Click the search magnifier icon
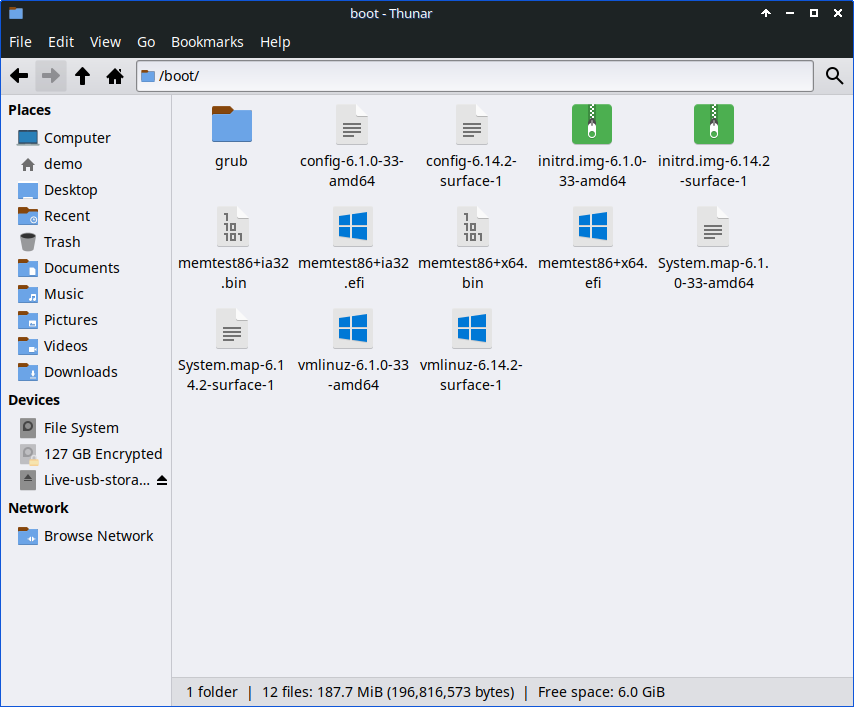854x707 pixels. point(834,76)
